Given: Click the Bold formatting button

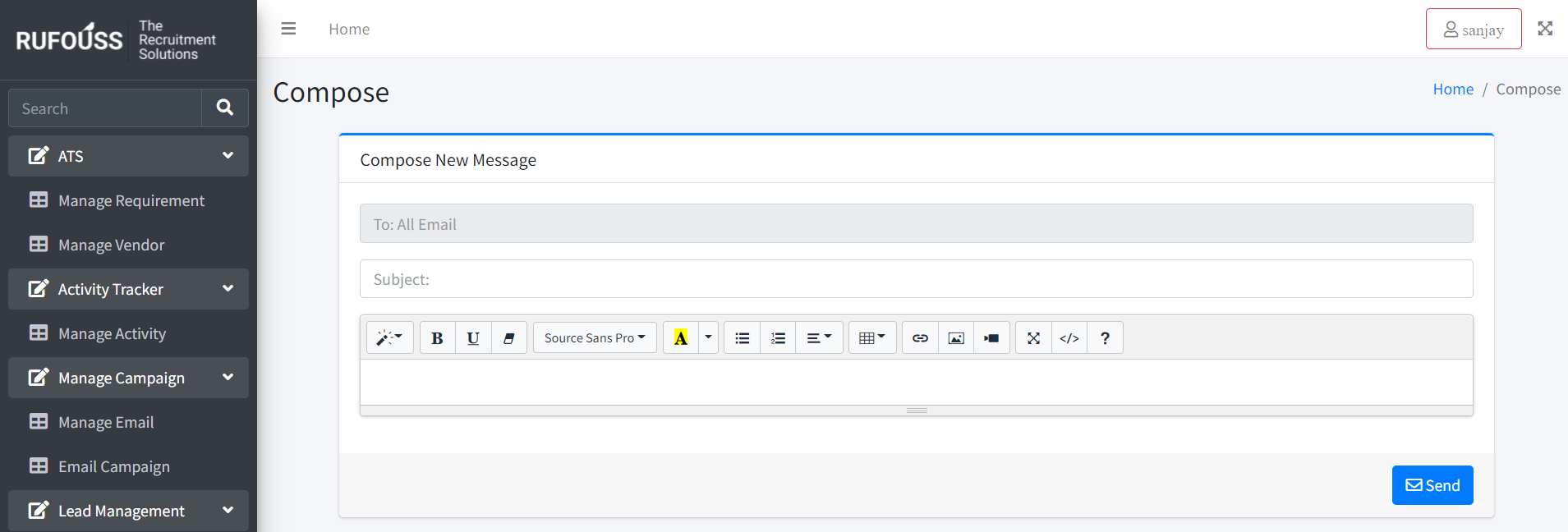Looking at the screenshot, I should pyautogui.click(x=437, y=338).
